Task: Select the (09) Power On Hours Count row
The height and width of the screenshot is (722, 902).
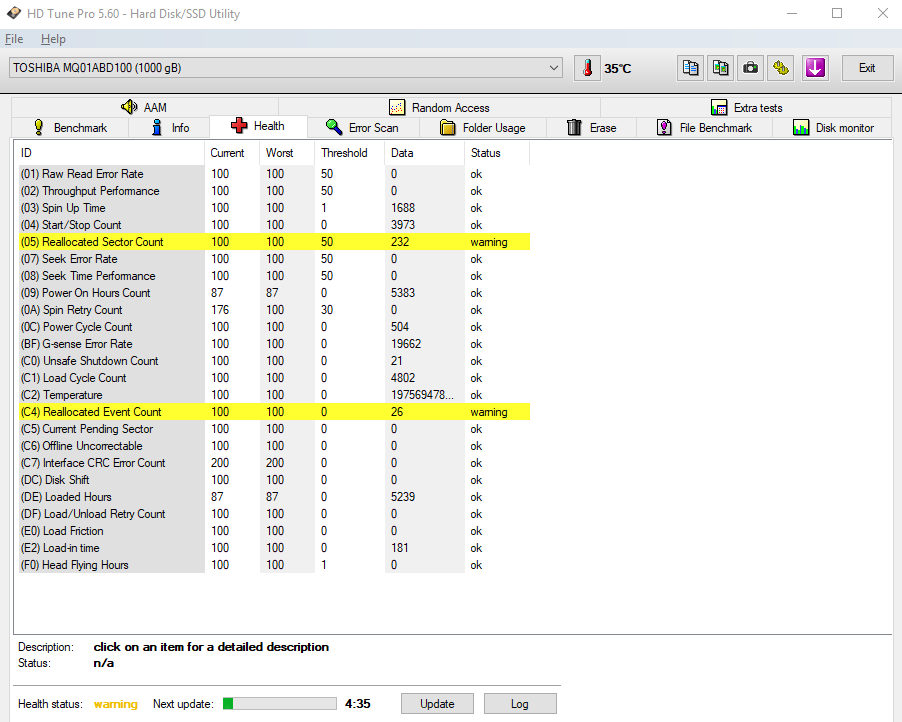Action: tap(274, 293)
